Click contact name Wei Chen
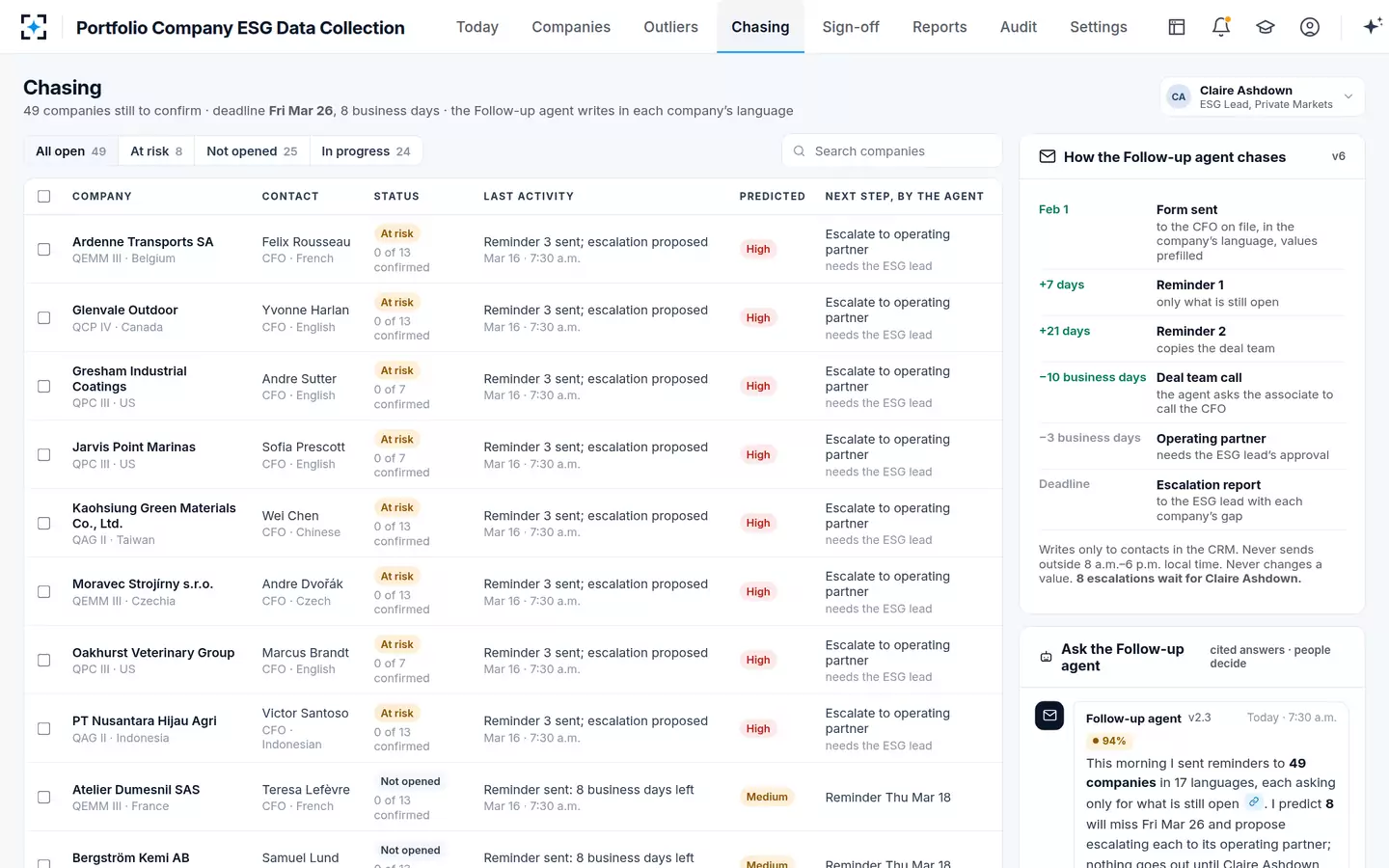Image resolution: width=1389 pixels, height=868 pixels. (290, 516)
